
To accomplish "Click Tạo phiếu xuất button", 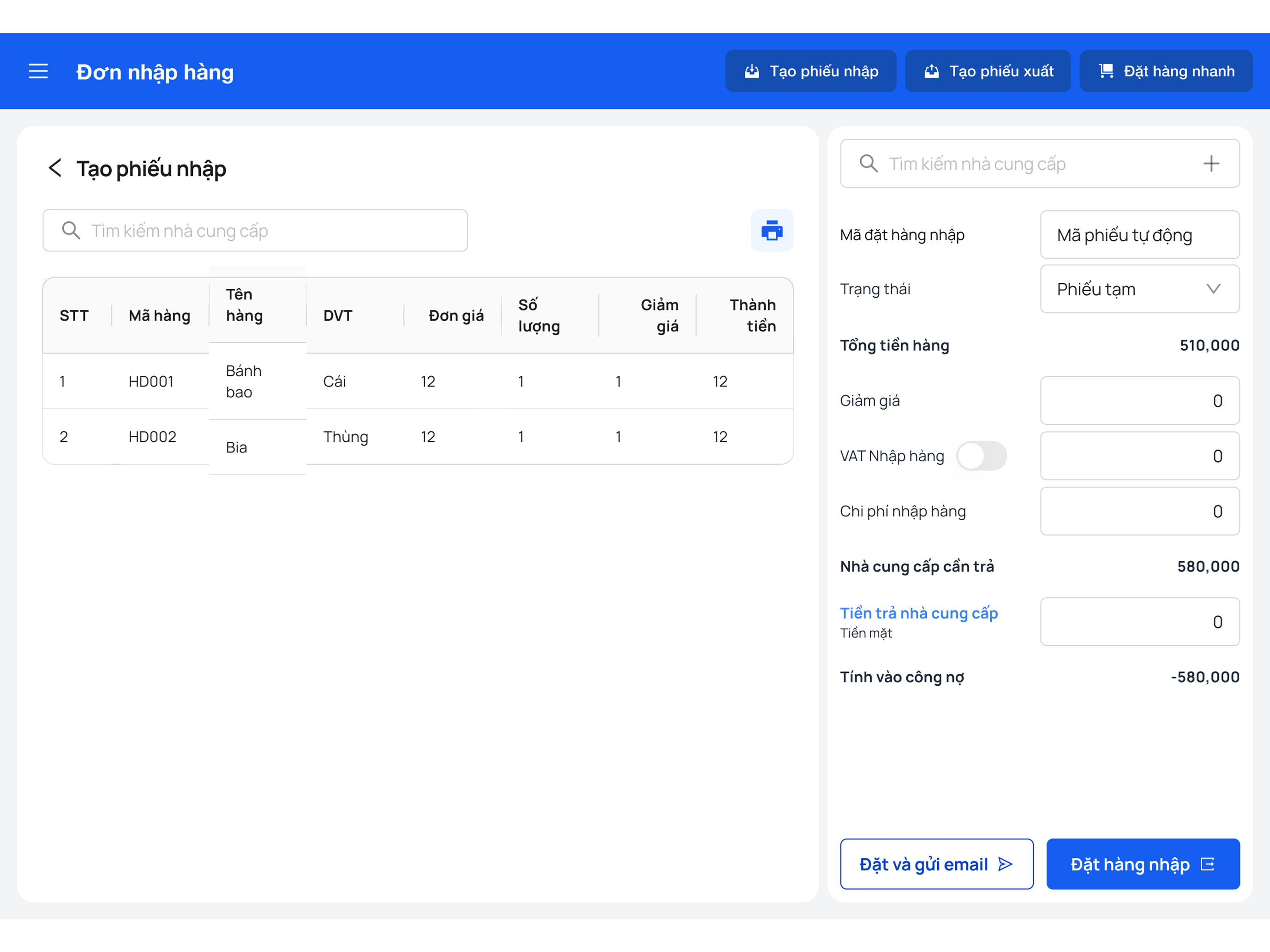I will pos(988,71).
